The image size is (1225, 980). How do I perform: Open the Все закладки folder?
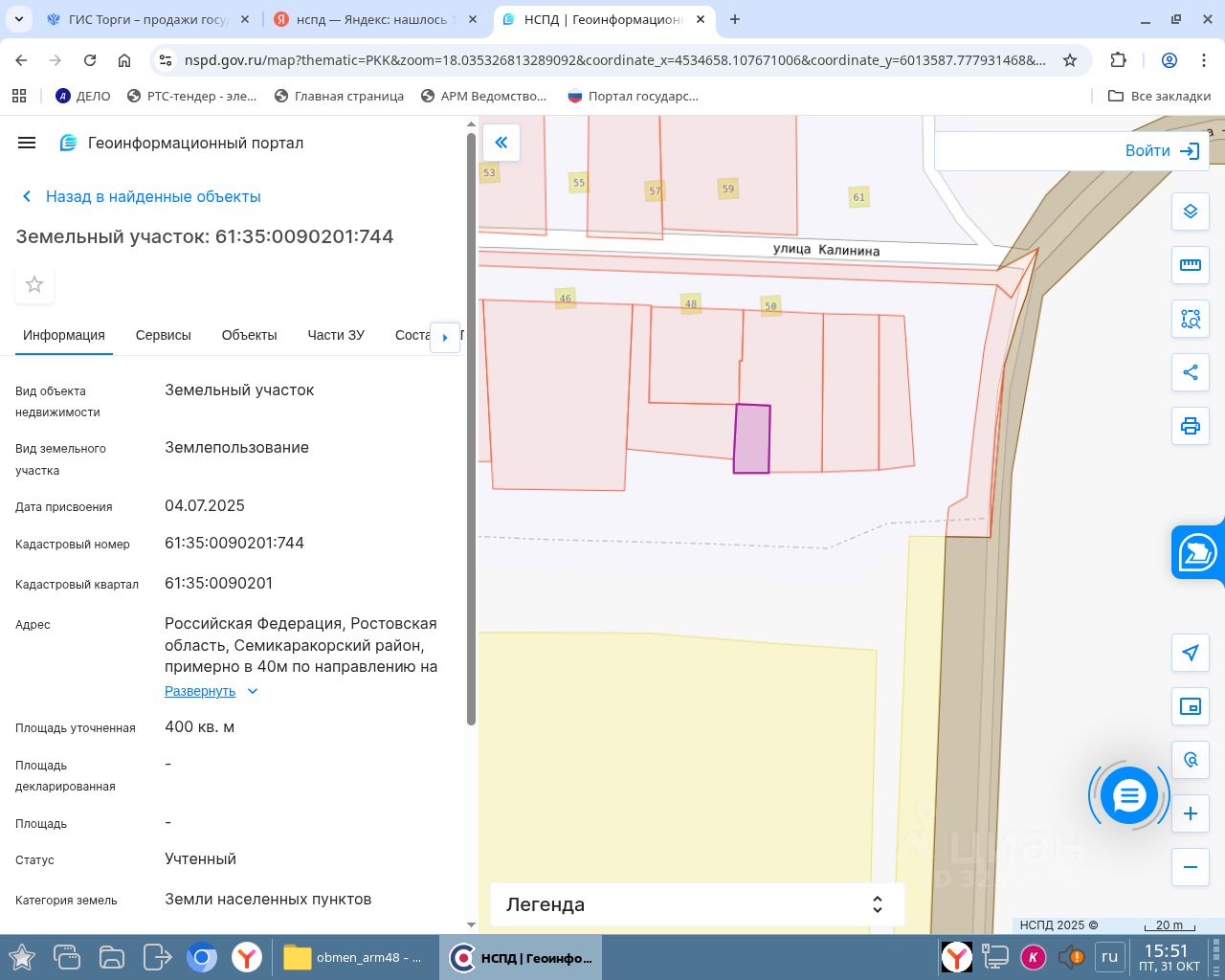click(x=1159, y=96)
